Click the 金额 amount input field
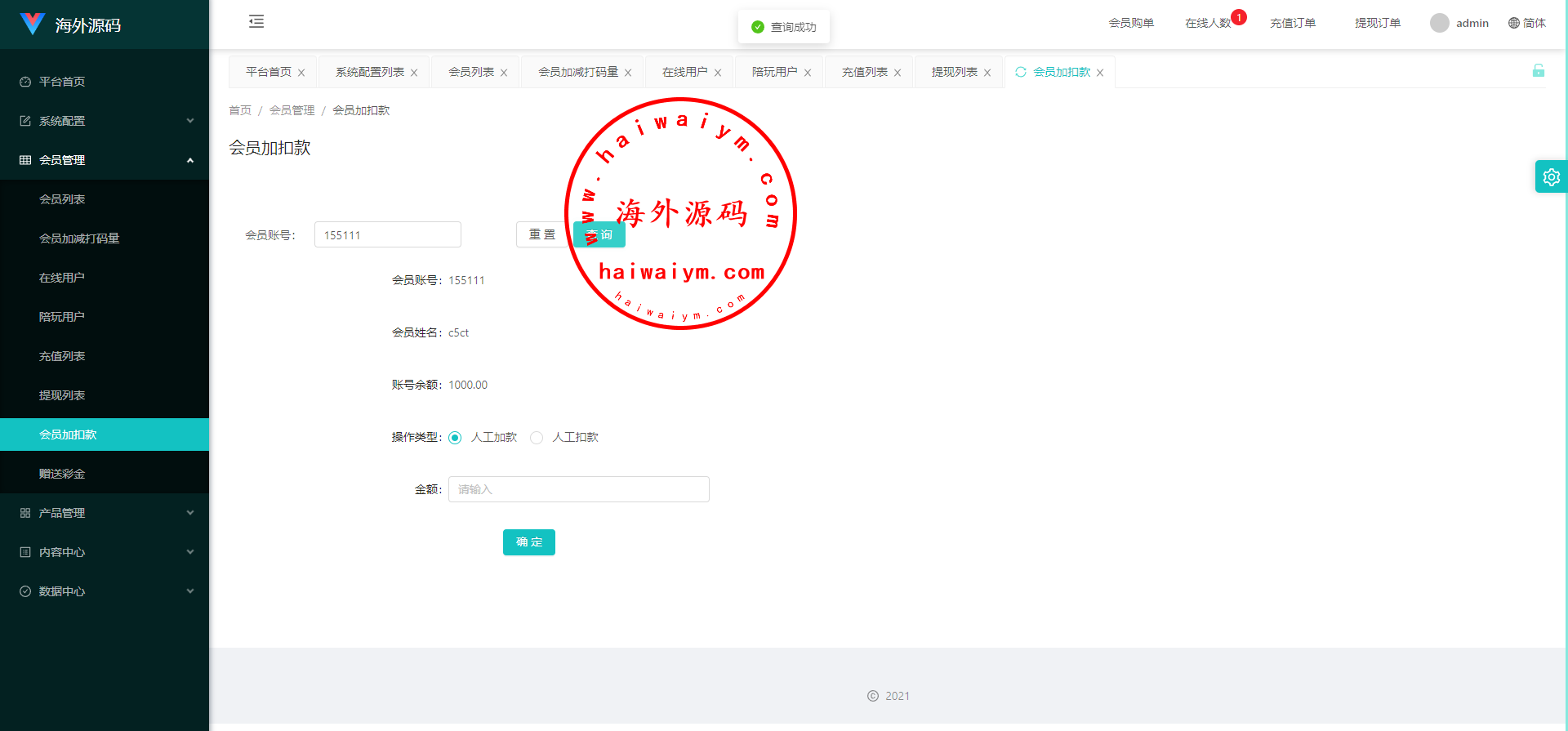The width and height of the screenshot is (1568, 731). point(578,489)
